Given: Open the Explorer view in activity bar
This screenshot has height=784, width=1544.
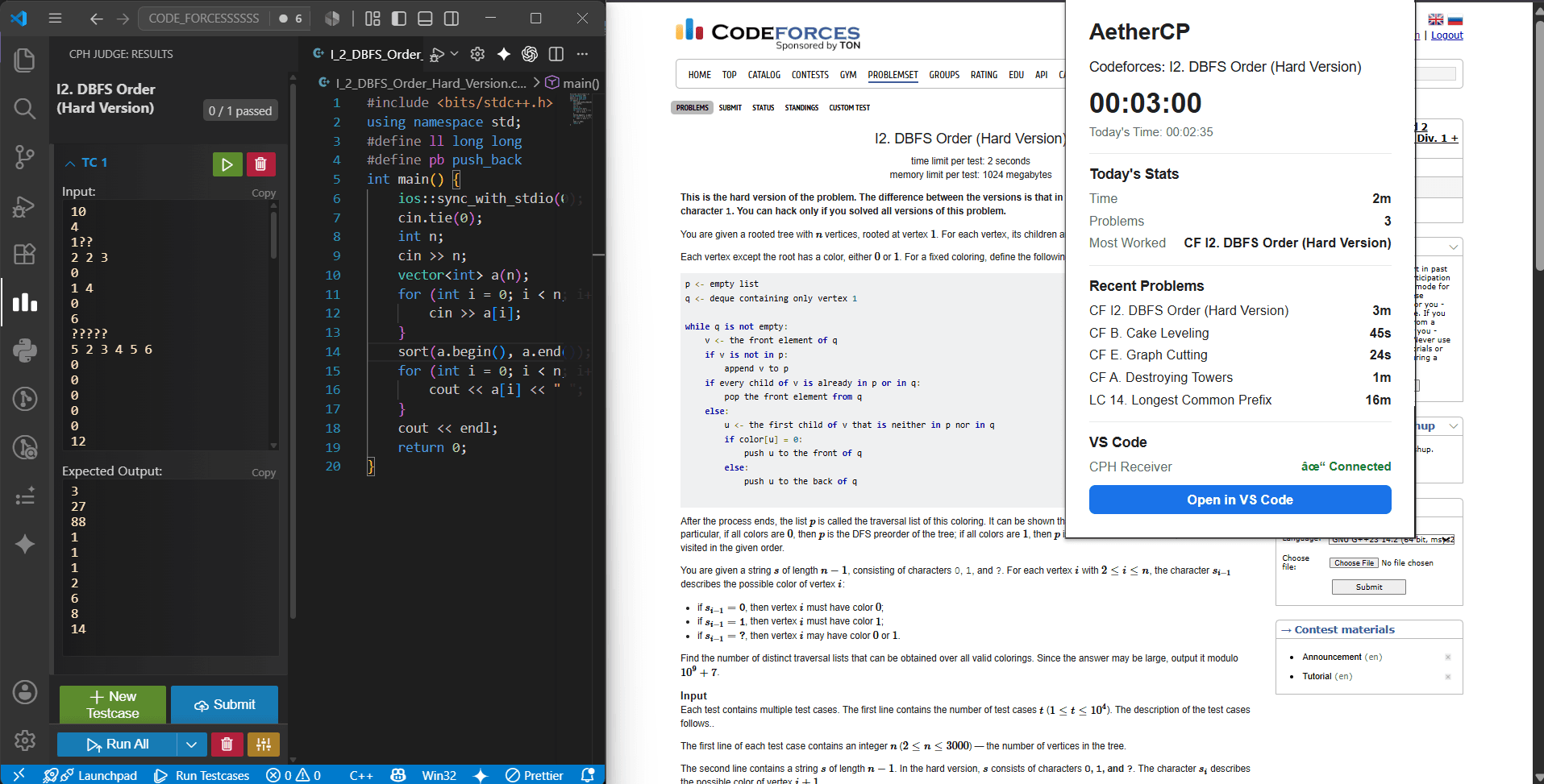Looking at the screenshot, I should click(24, 60).
